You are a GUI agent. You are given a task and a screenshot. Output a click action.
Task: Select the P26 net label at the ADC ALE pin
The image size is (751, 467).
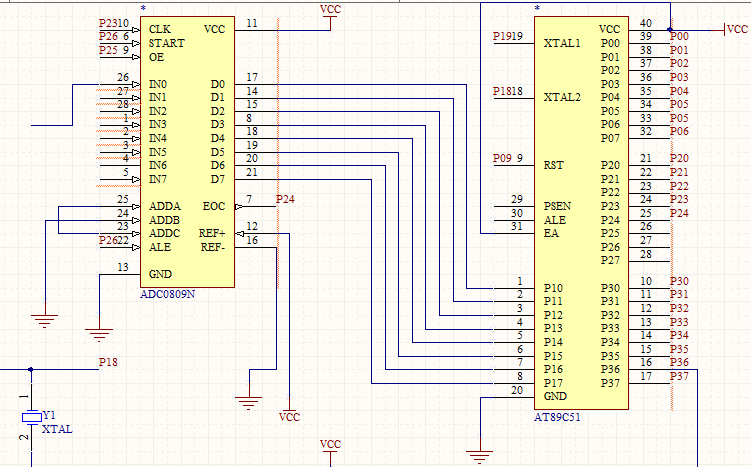(x=108, y=240)
